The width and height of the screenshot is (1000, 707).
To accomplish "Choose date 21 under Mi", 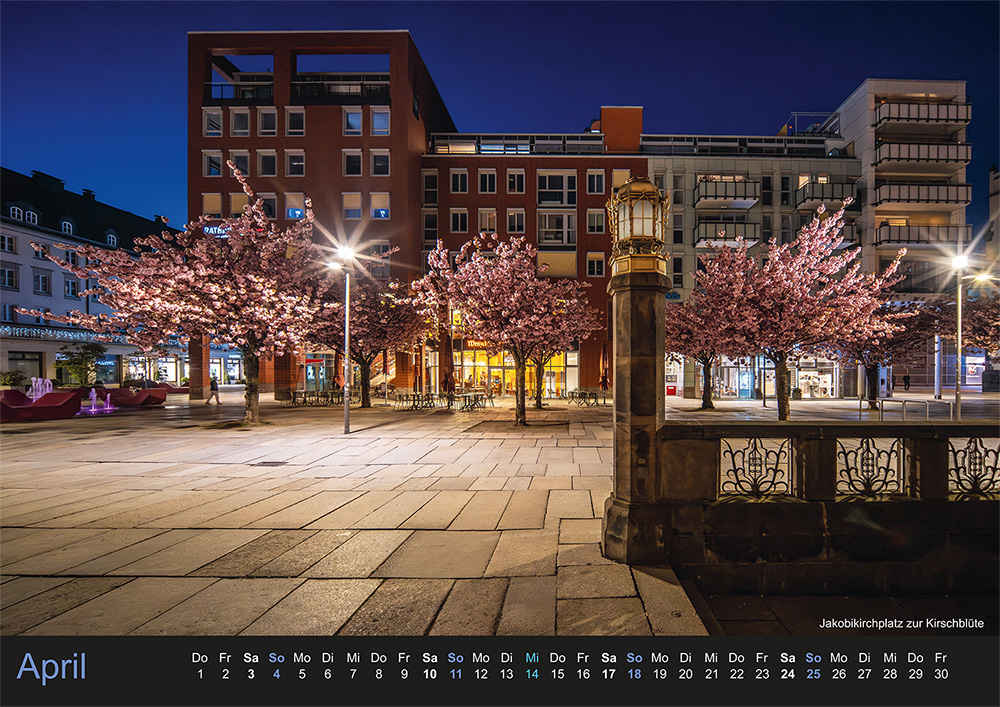I will [x=711, y=674].
